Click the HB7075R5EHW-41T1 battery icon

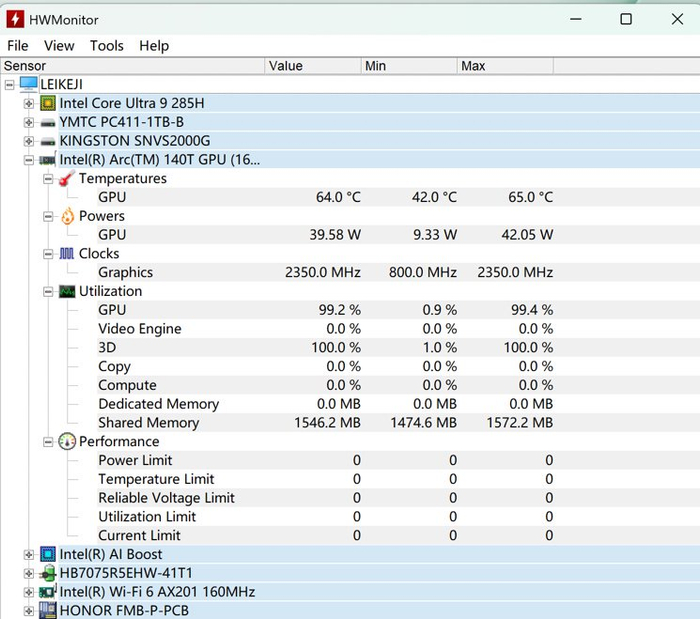[x=48, y=573]
